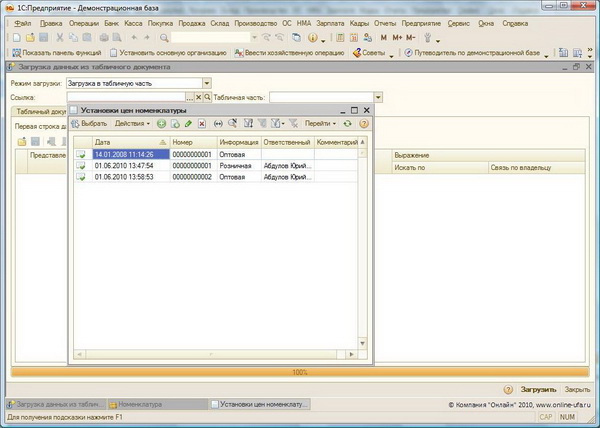Click the Set date interval (↔) icon
This screenshot has width=600, height=428.
(x=218, y=124)
